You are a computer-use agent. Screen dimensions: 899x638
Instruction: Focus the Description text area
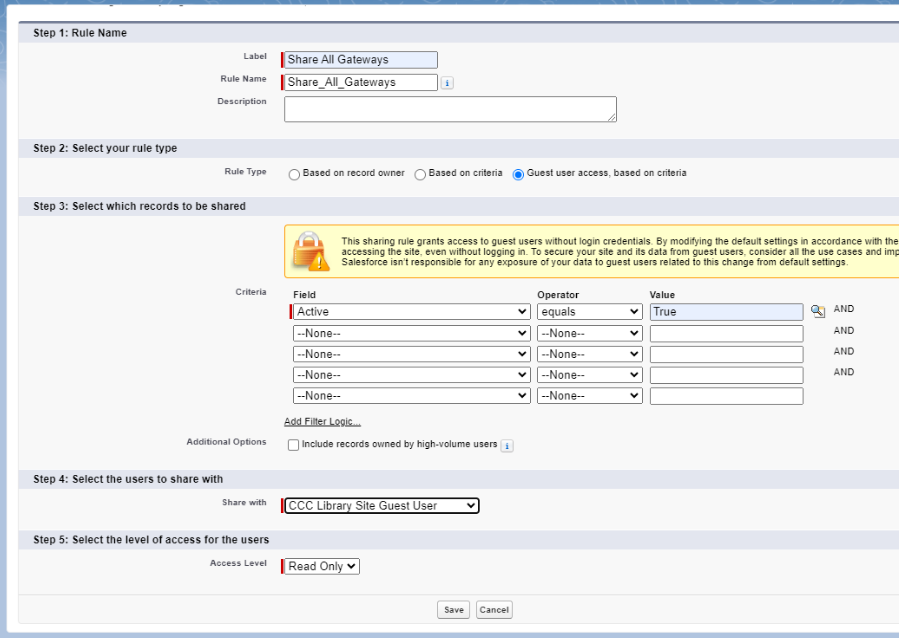click(x=450, y=109)
